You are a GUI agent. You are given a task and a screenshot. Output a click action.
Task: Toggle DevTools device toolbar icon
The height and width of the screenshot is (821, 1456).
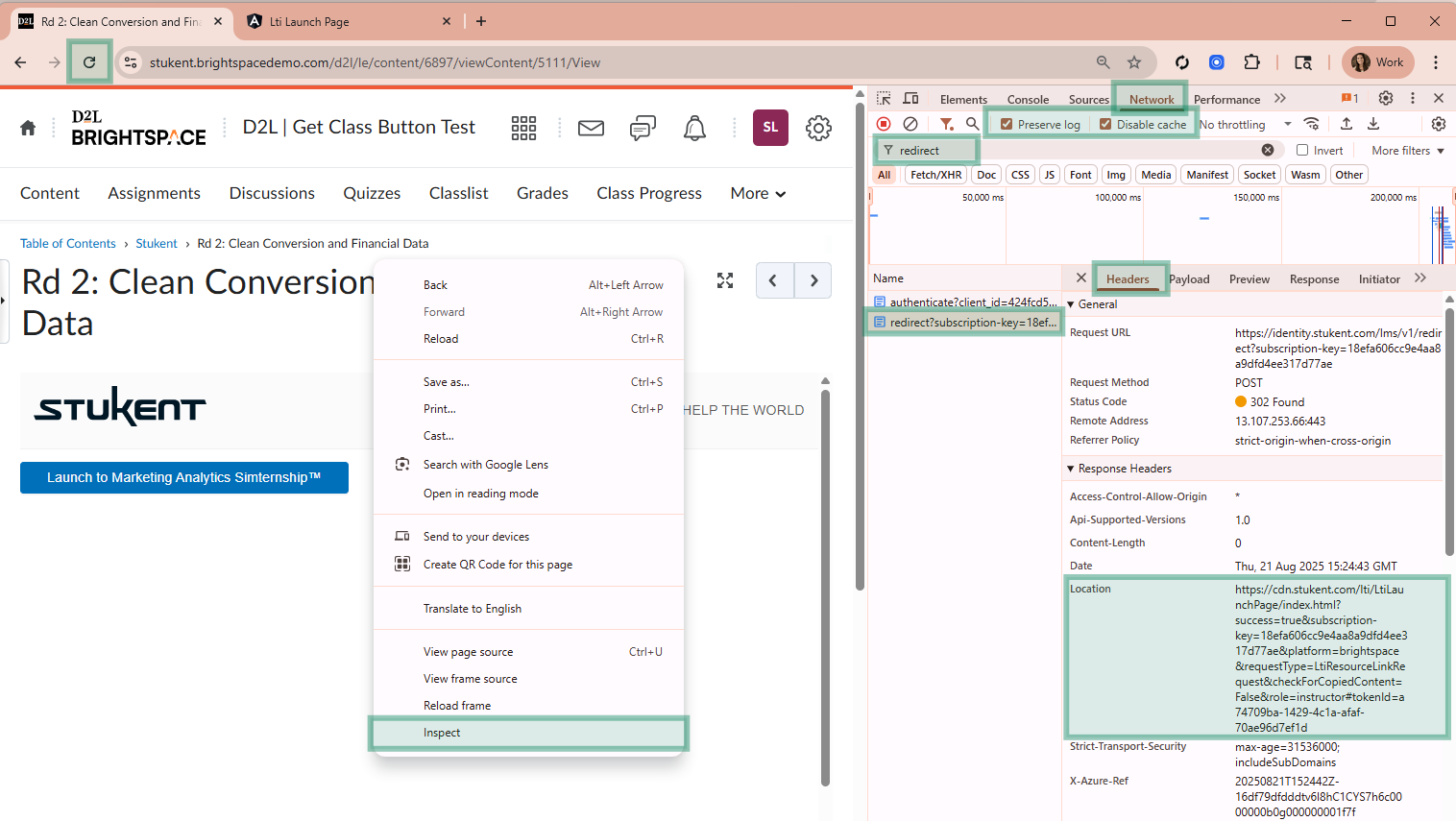pyautogui.click(x=911, y=99)
